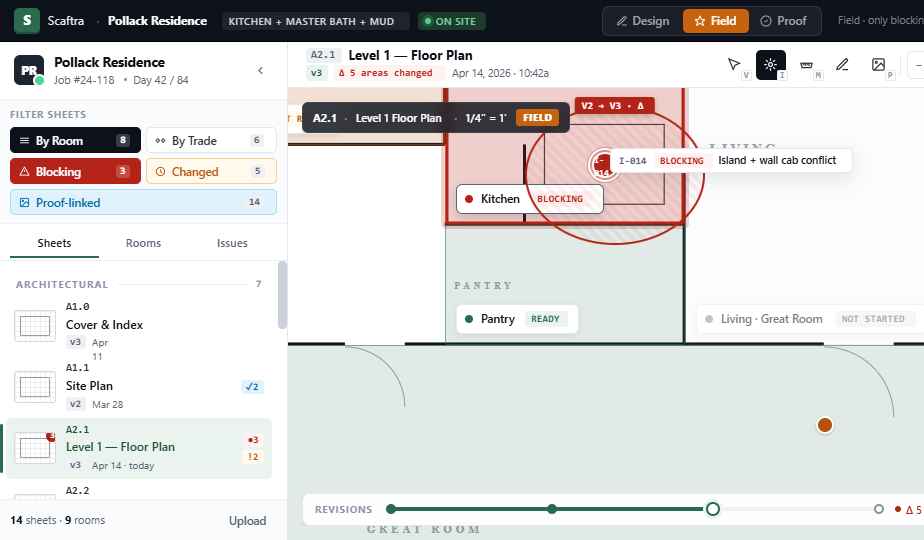Select the active issue-pin tool icon

[770, 65]
